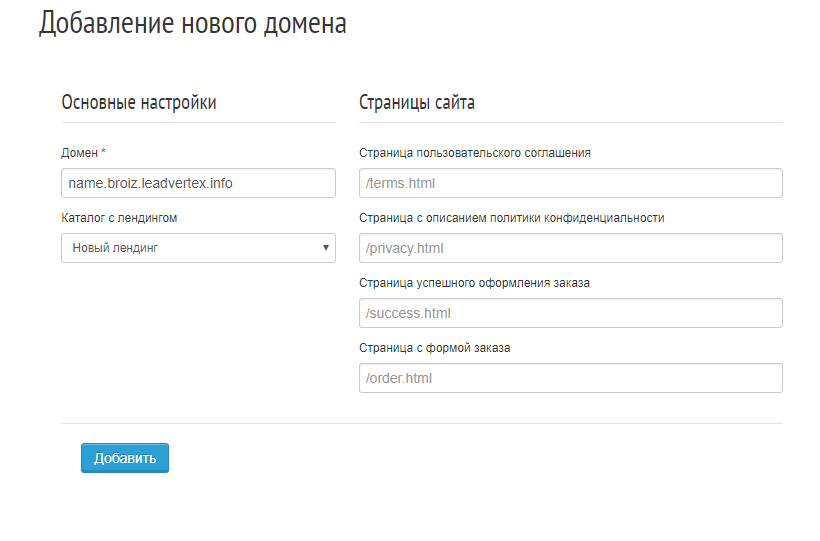
Task: Click the dropdown arrow next to Новый лендинг
Action: point(325,248)
